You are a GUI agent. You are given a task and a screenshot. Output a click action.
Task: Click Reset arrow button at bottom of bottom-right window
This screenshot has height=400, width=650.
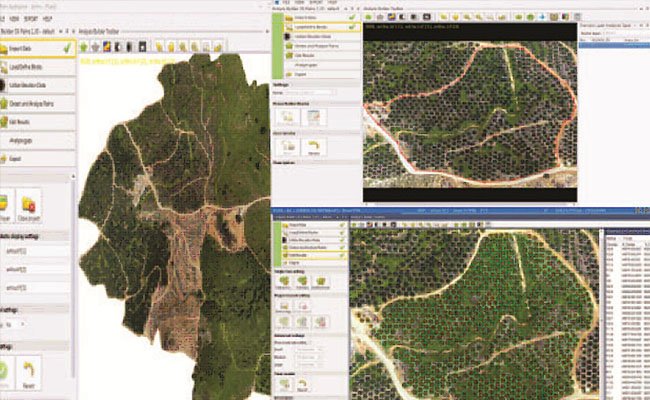click(x=303, y=385)
